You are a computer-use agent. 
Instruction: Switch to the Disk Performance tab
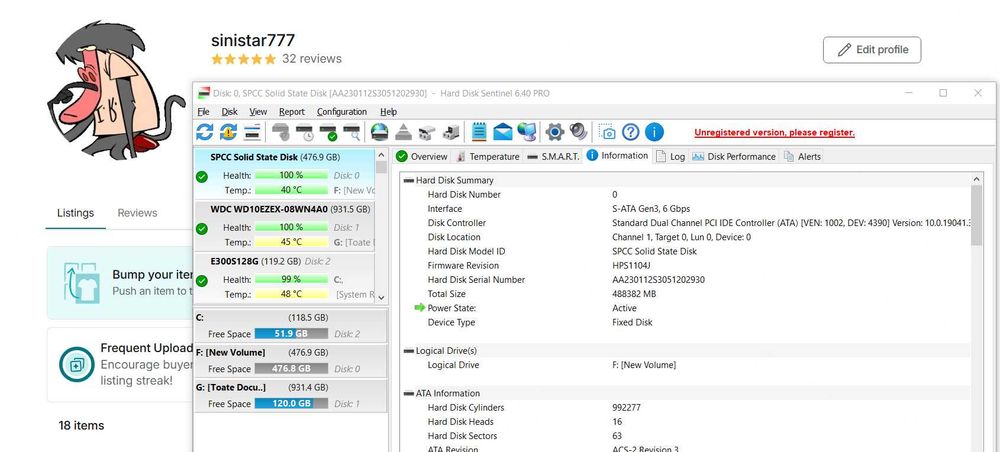(734, 156)
